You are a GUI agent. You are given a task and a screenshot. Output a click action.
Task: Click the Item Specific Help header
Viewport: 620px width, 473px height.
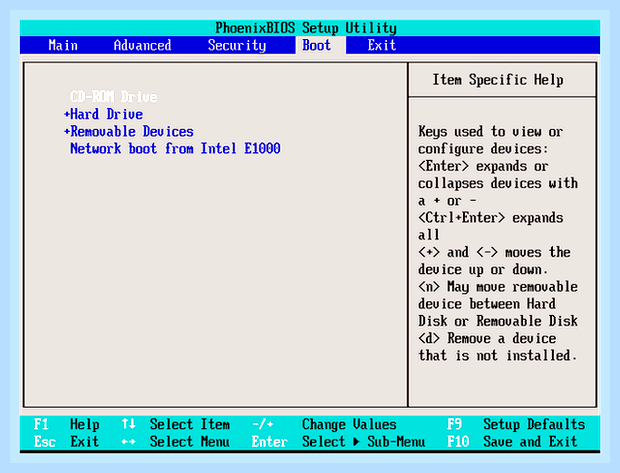pos(498,80)
